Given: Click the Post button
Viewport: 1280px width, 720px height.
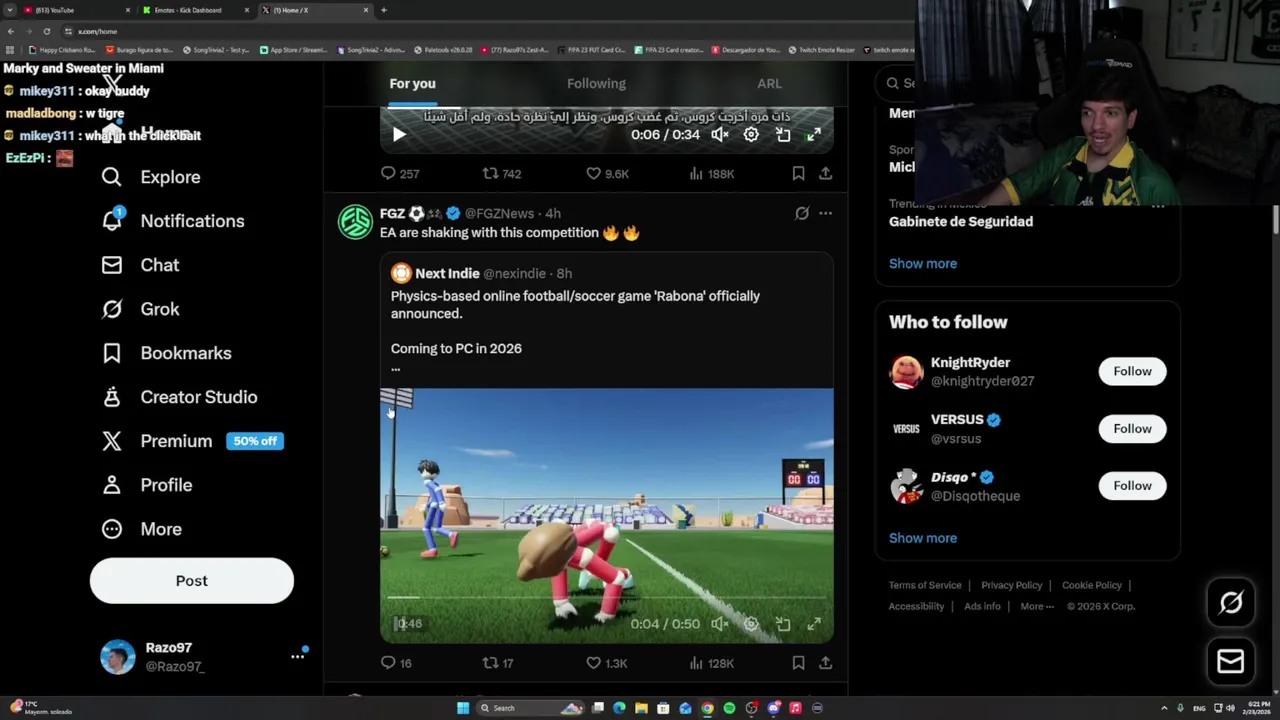Looking at the screenshot, I should [192, 581].
